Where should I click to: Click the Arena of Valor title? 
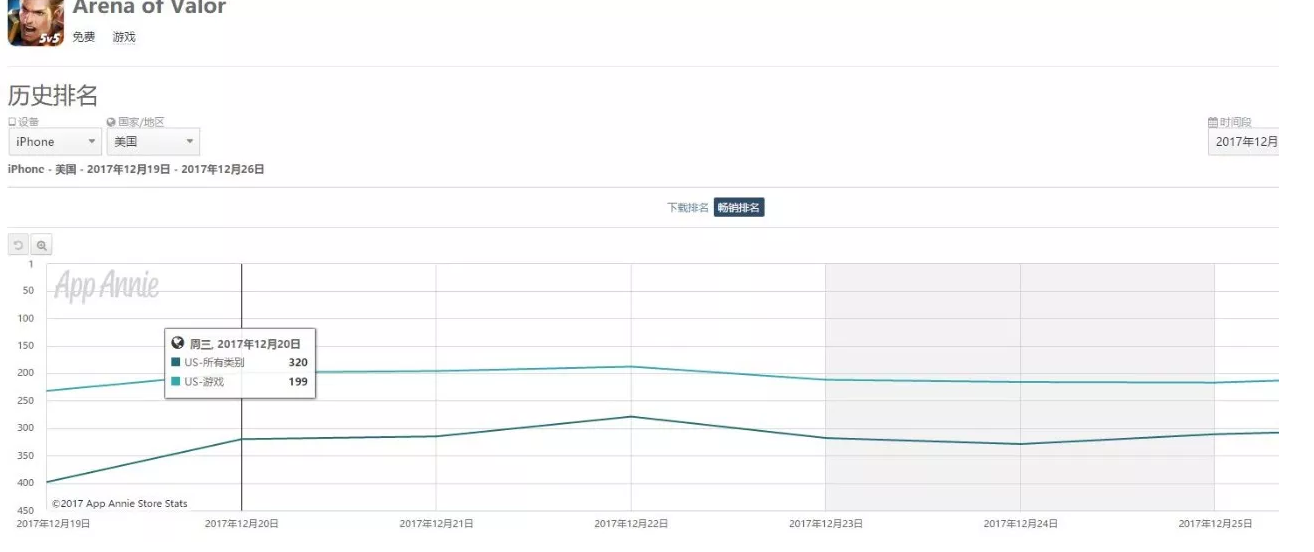point(149,8)
